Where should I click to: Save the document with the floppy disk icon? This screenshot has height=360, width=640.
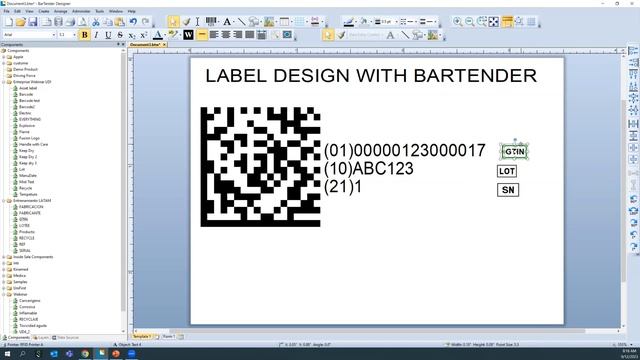pyautogui.click(x=33, y=22)
